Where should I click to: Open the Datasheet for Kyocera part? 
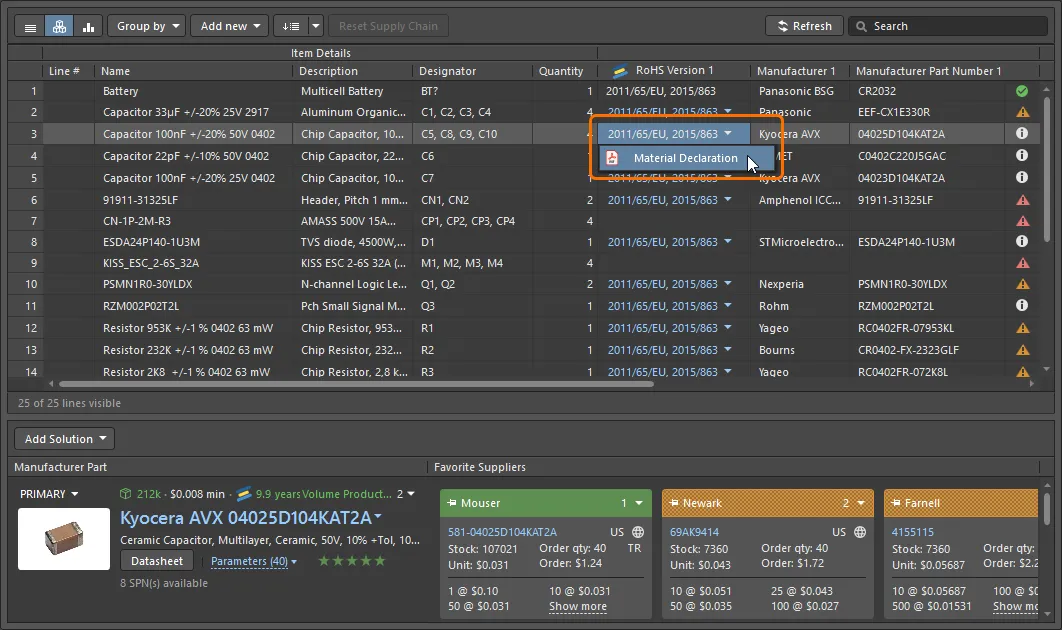coord(158,561)
